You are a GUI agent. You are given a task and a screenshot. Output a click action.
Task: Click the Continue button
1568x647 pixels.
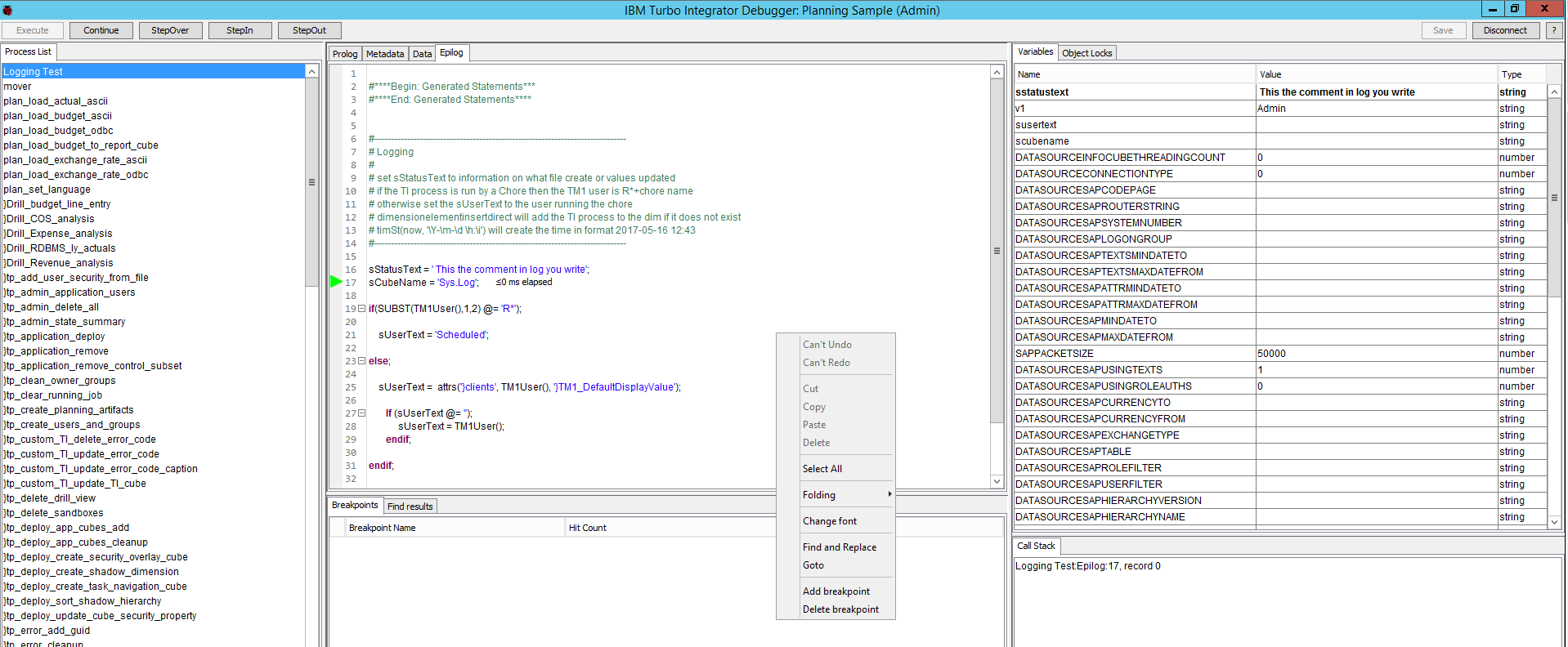[101, 30]
